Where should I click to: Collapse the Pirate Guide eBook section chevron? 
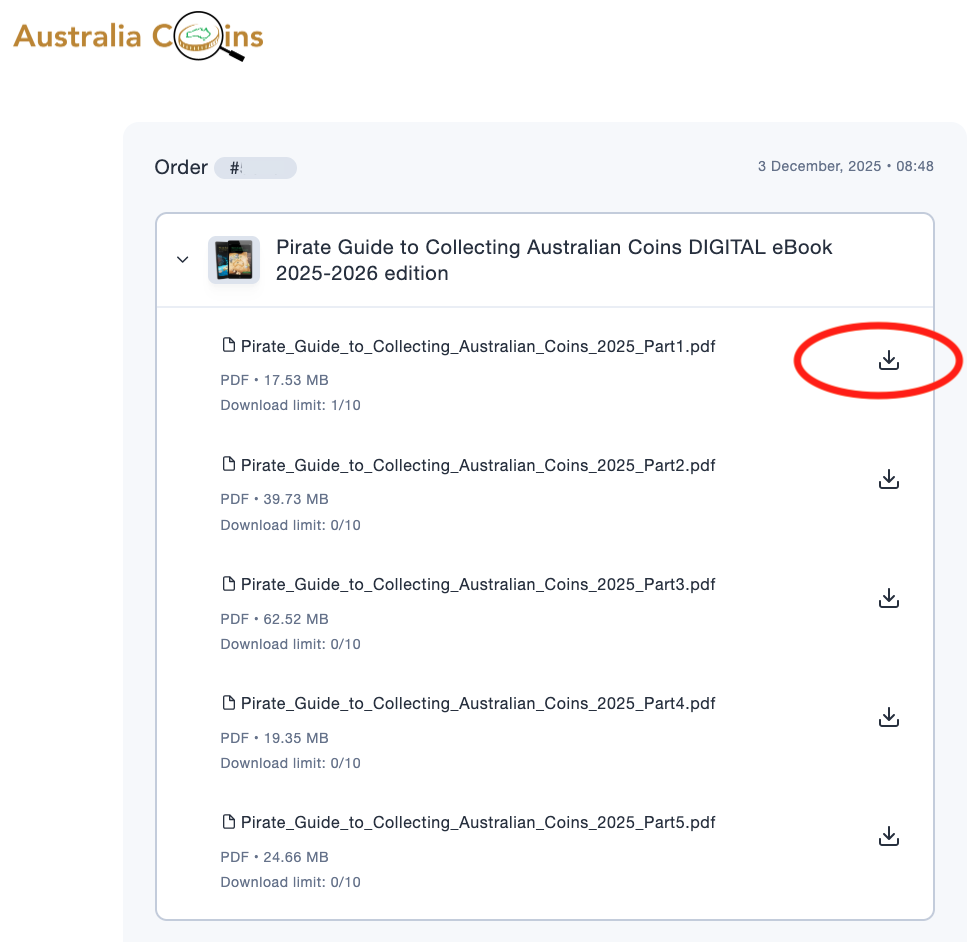click(183, 259)
